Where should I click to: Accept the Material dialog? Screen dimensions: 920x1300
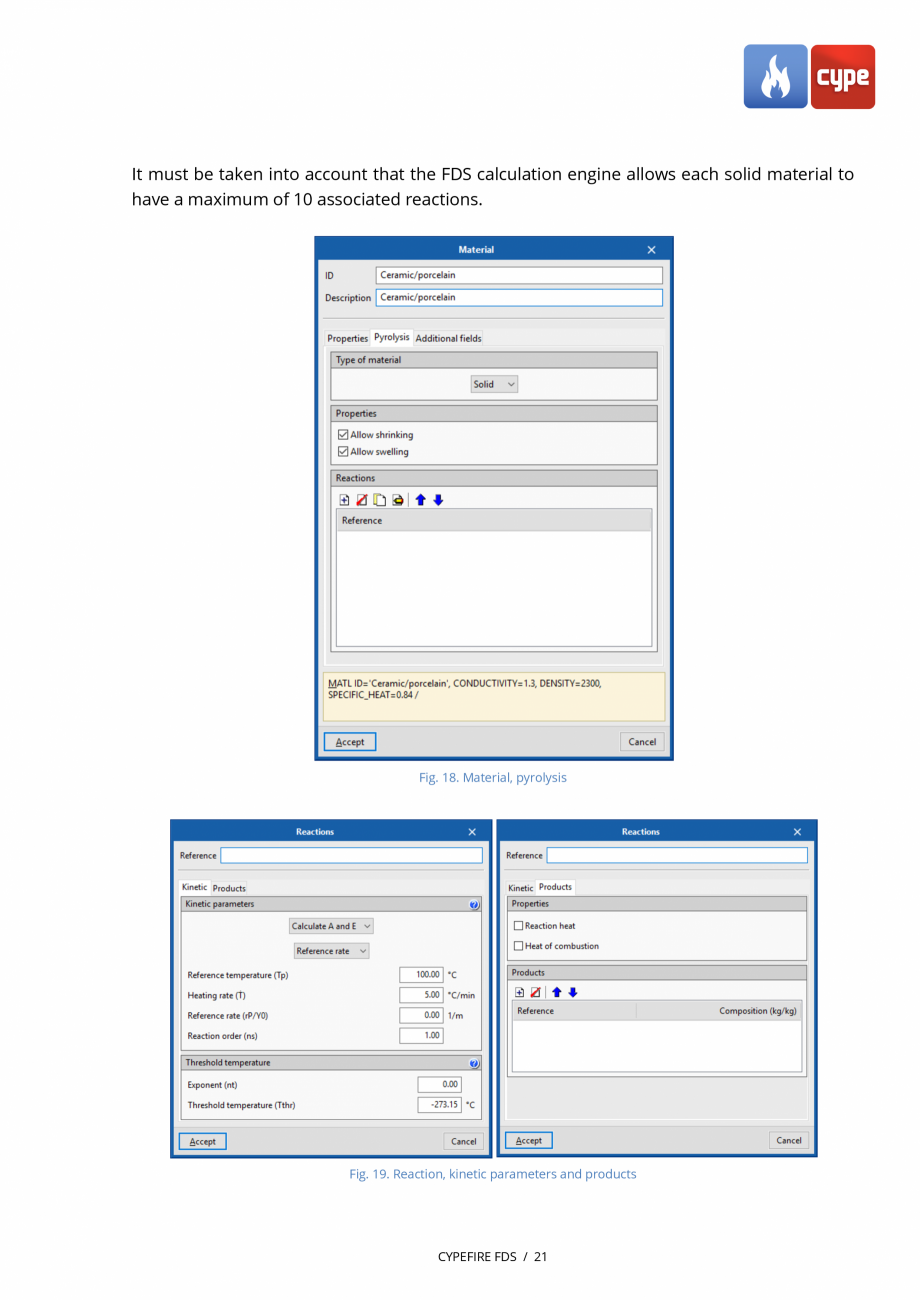(x=349, y=741)
